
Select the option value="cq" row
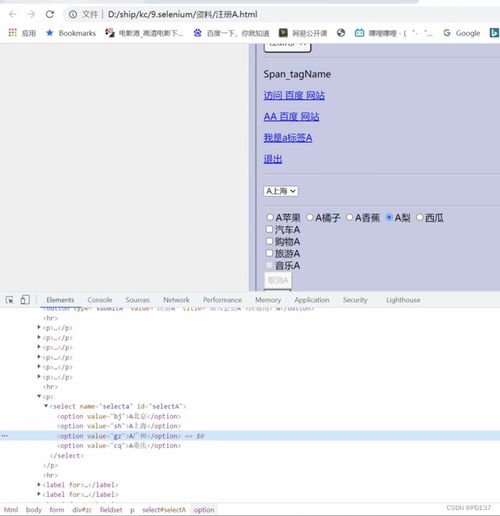(119, 445)
